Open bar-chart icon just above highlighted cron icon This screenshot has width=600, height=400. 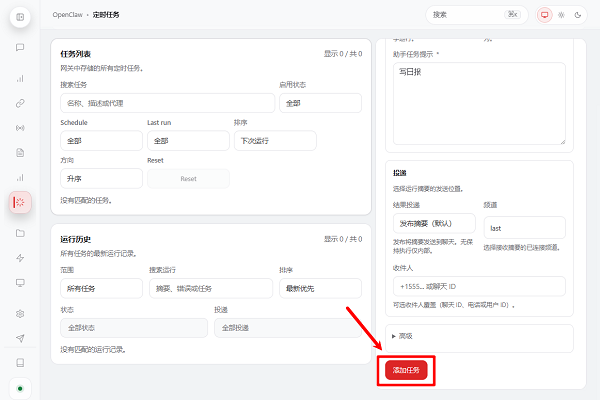click(x=20, y=178)
